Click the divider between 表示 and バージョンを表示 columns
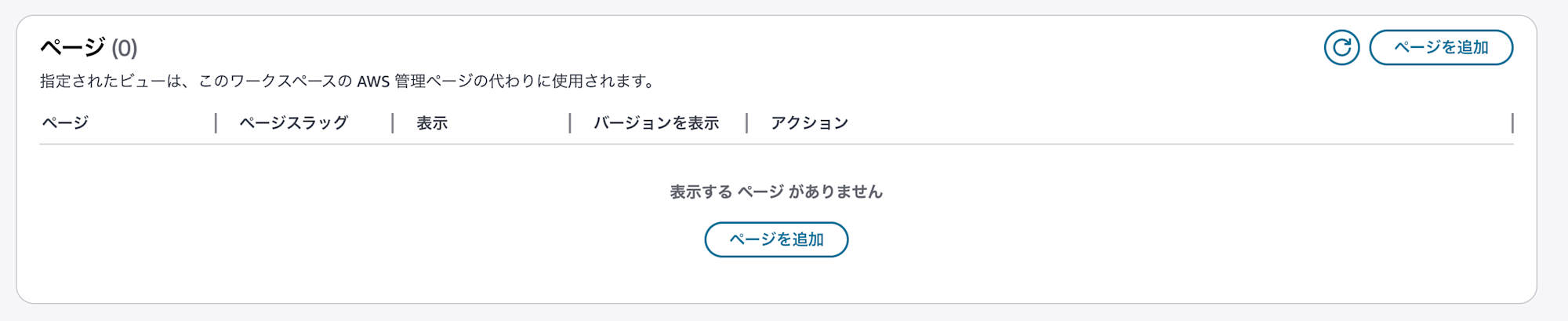1568x321 pixels. pos(570,123)
